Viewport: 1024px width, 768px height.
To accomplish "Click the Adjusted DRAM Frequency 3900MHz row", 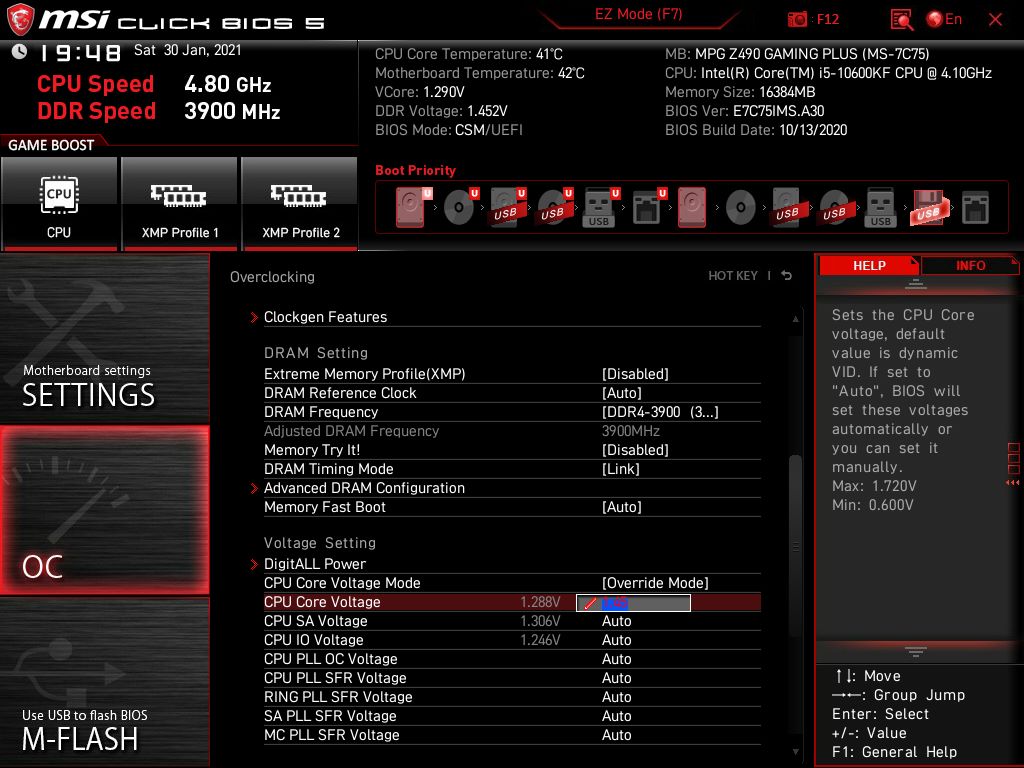I will (512, 430).
